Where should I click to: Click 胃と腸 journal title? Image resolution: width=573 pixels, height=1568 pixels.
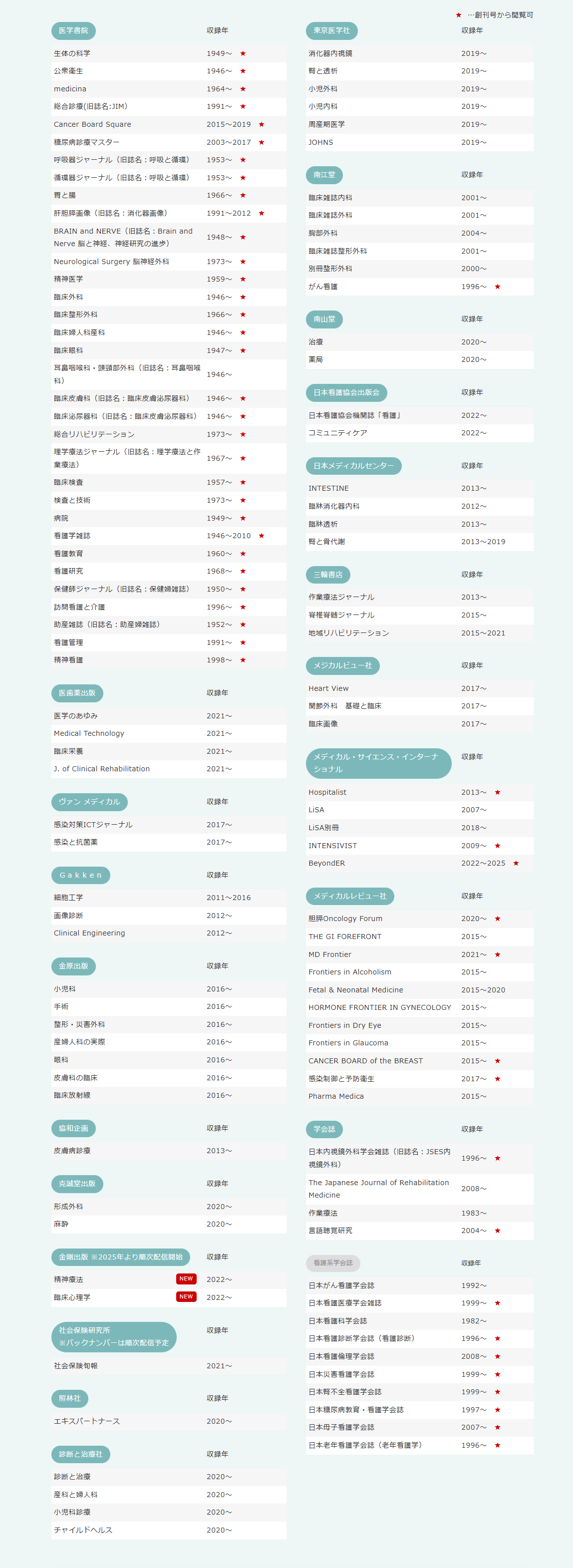(64, 195)
